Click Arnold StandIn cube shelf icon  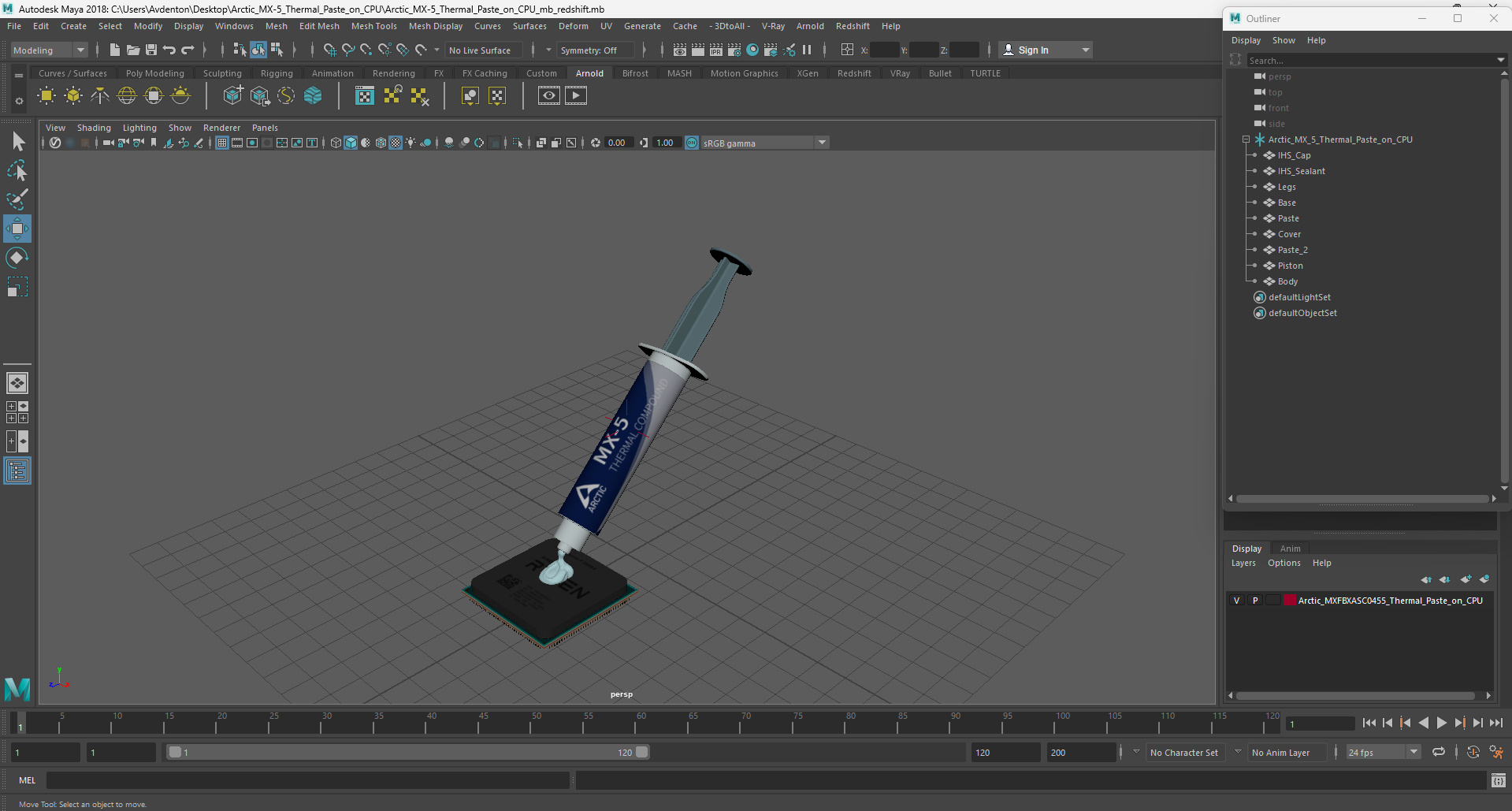click(x=232, y=96)
